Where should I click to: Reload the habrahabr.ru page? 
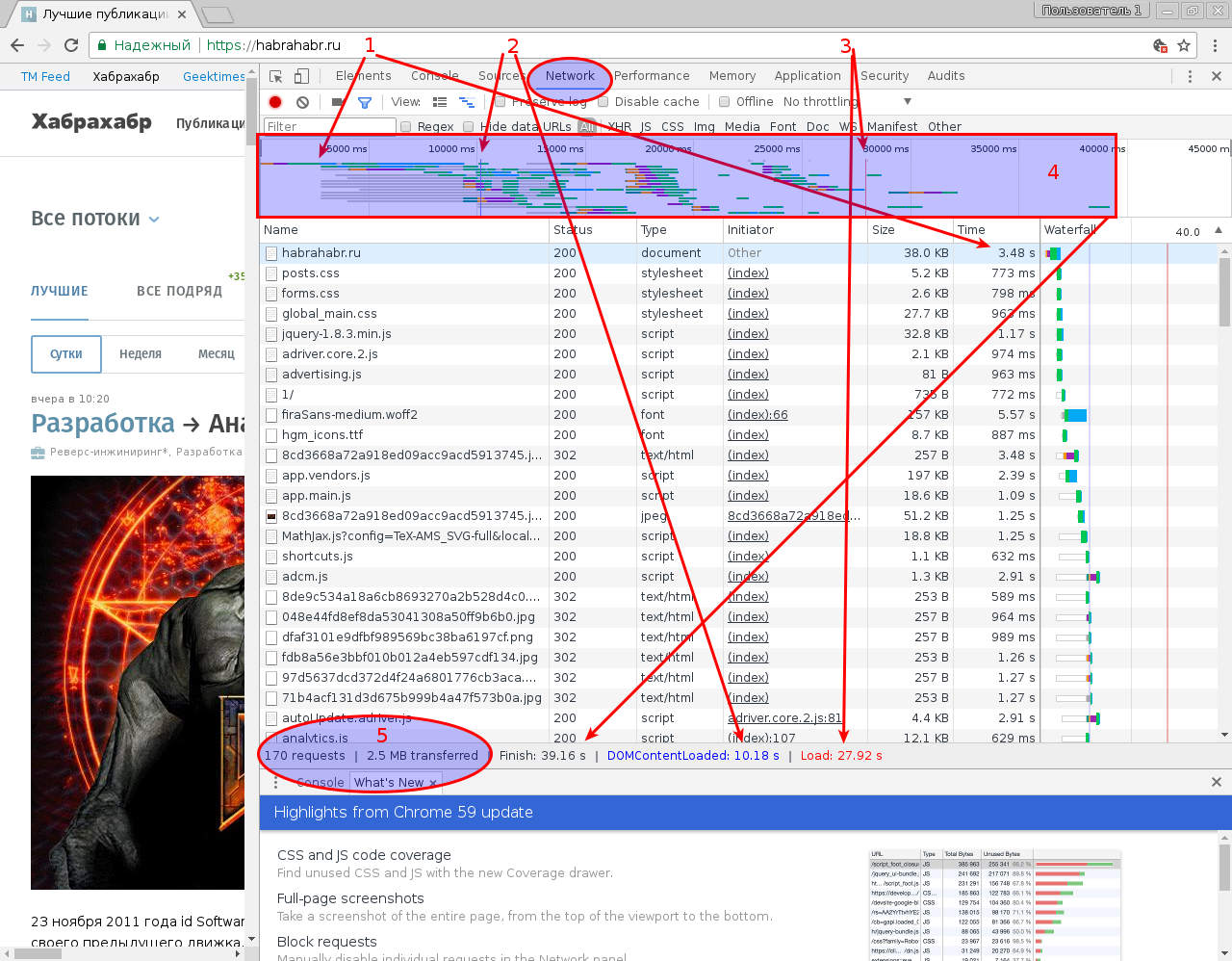71,45
